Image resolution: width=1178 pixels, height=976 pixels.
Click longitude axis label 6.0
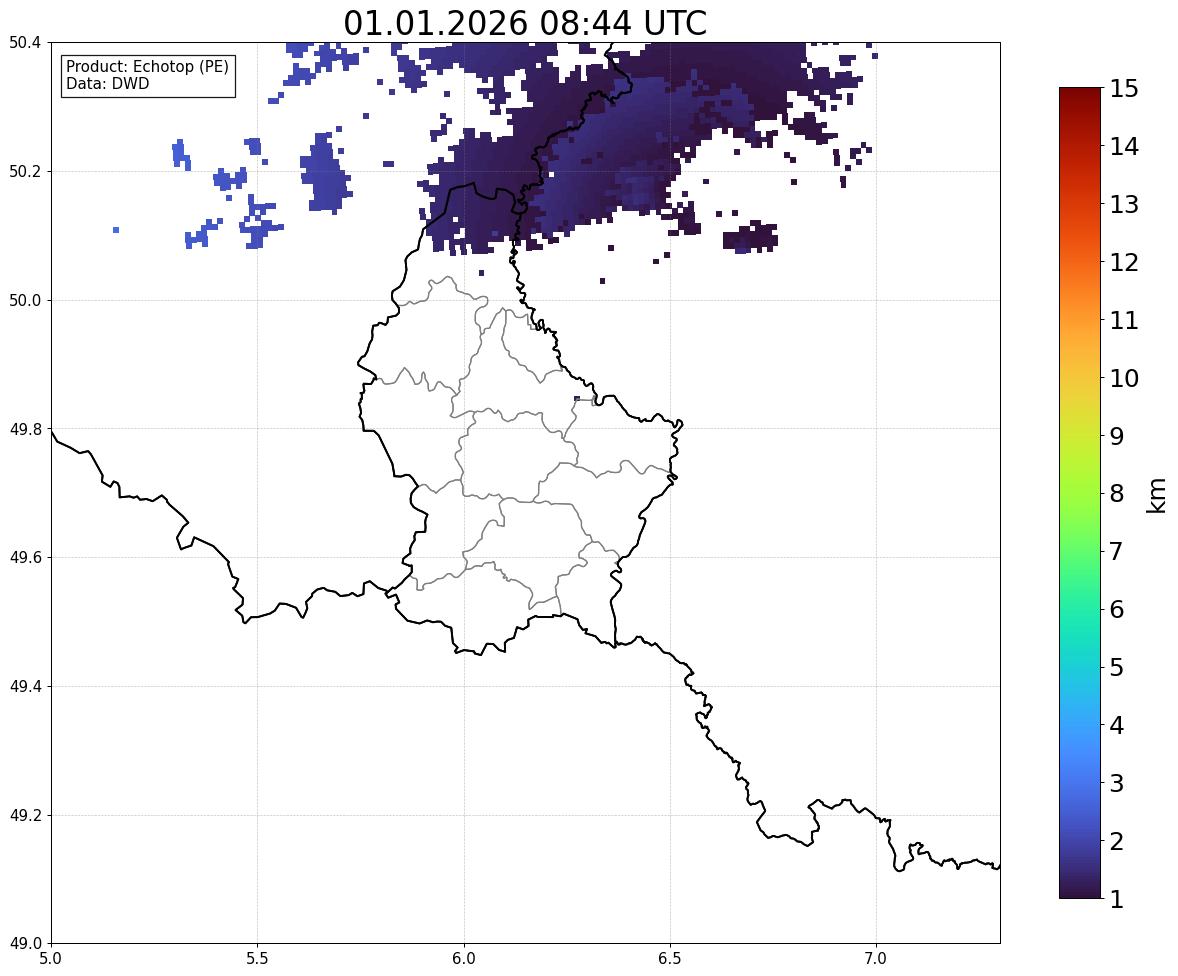[x=464, y=959]
